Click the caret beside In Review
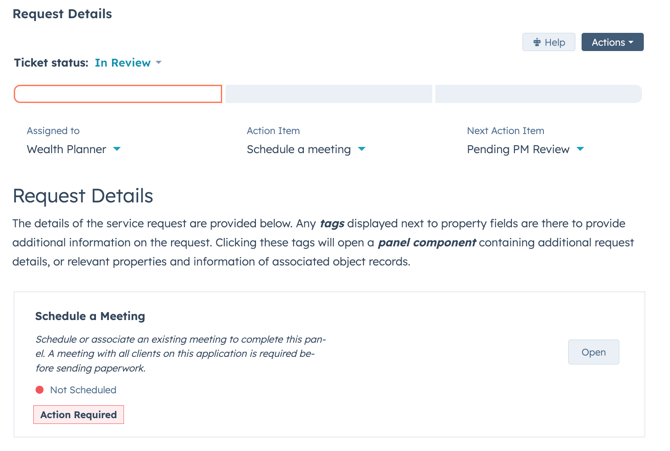 pos(159,63)
